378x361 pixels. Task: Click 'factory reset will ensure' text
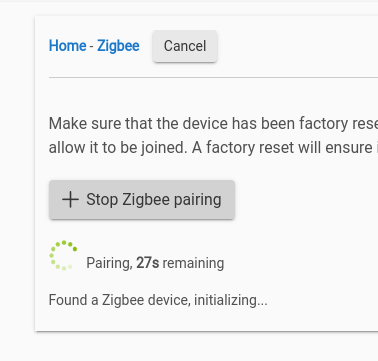click(289, 147)
